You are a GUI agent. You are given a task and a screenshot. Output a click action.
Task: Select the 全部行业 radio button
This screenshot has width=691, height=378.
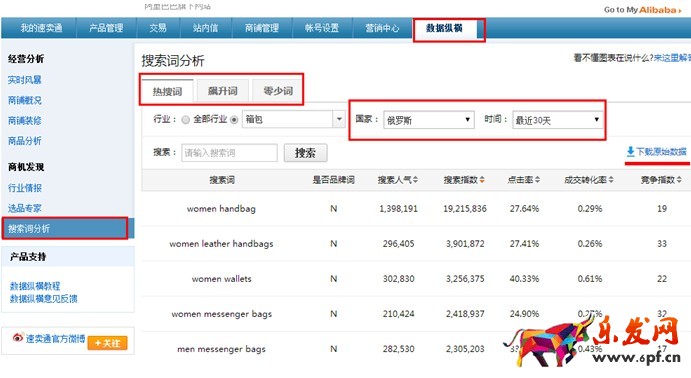click(186, 119)
